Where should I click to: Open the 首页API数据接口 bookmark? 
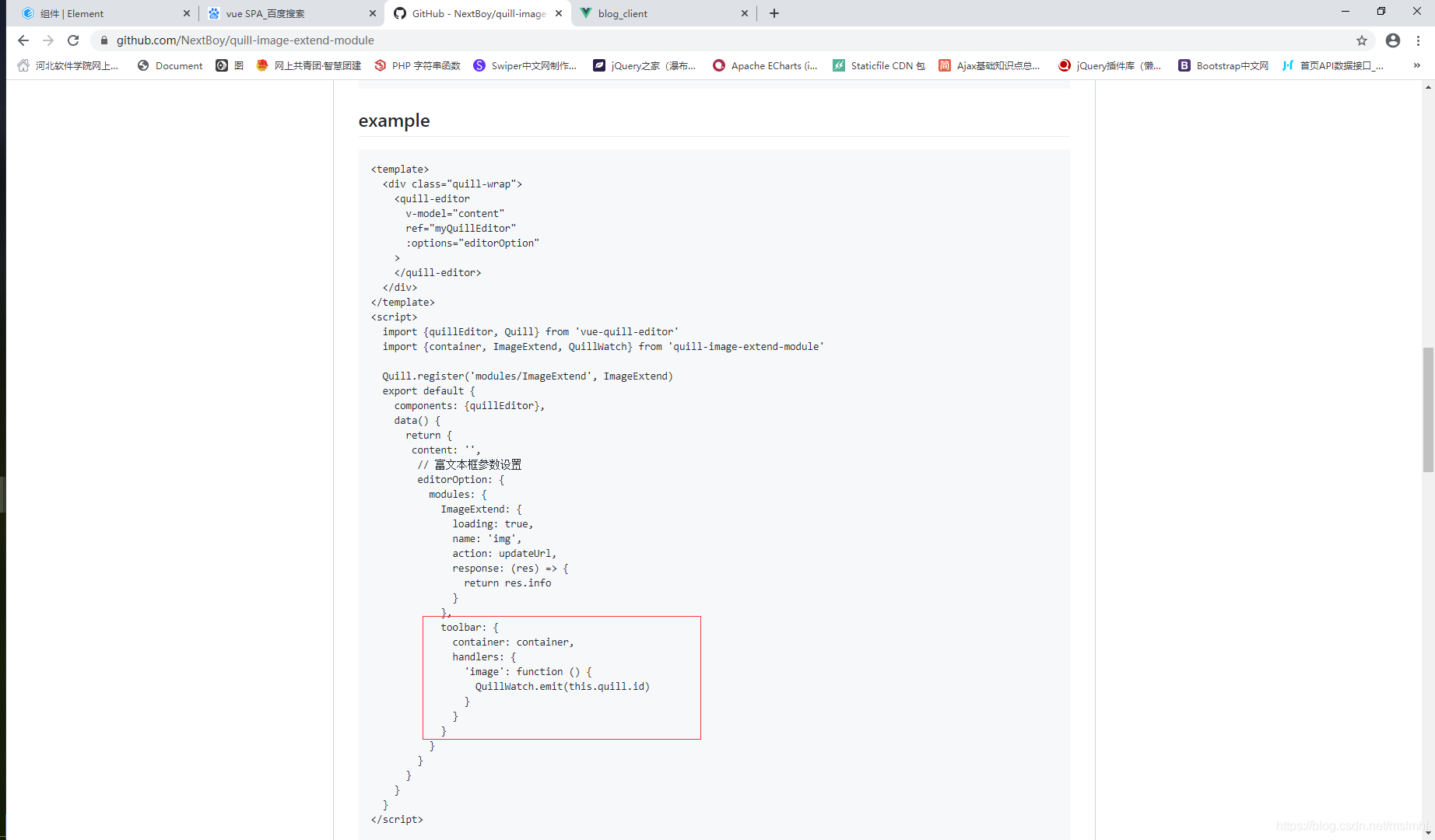click(x=1333, y=66)
